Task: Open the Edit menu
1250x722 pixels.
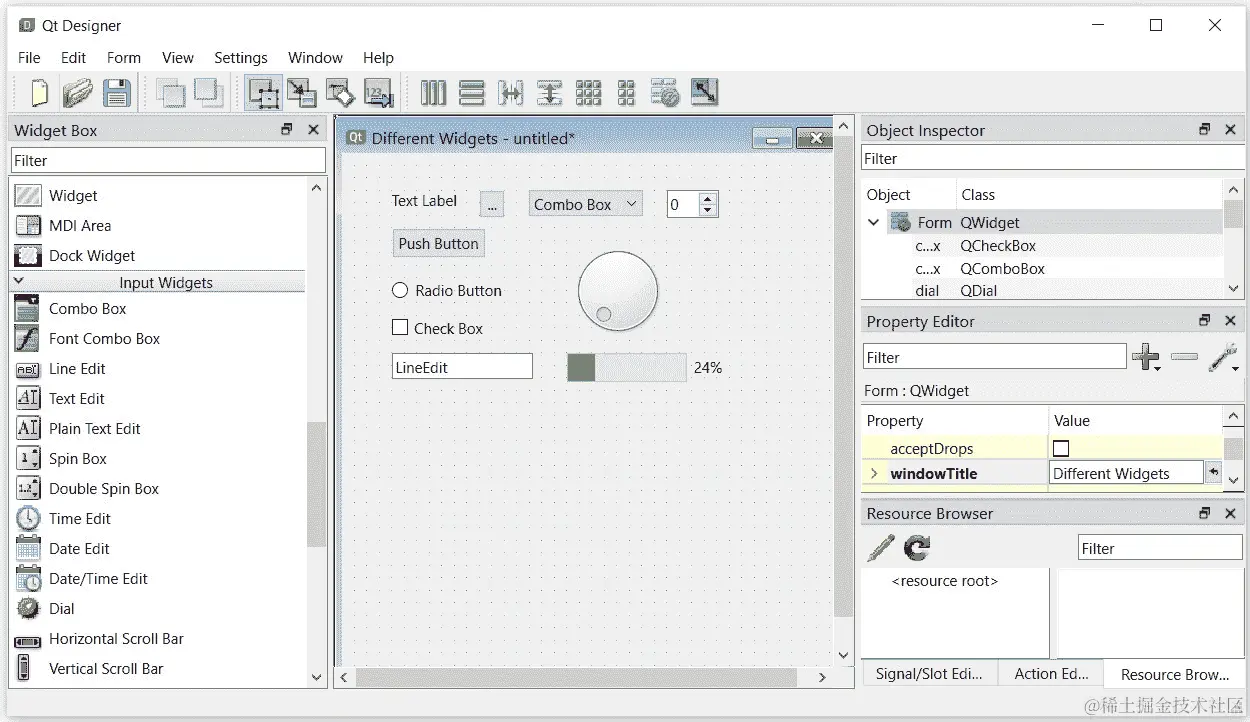Action: [x=73, y=57]
